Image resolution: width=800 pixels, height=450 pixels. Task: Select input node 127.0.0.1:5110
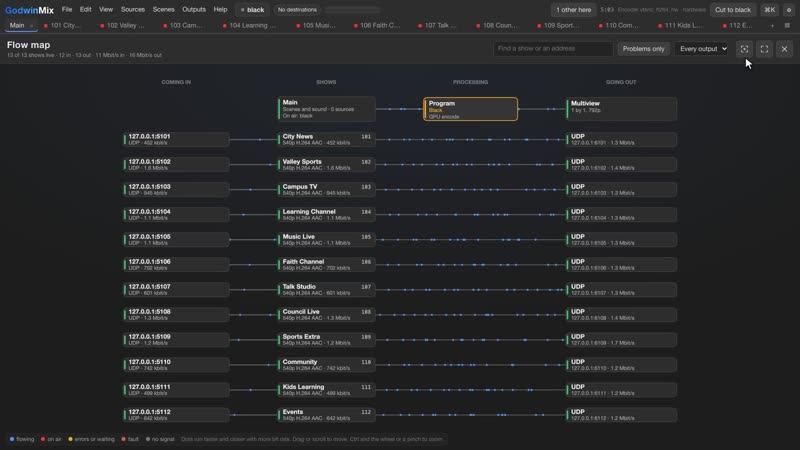[x=176, y=364]
